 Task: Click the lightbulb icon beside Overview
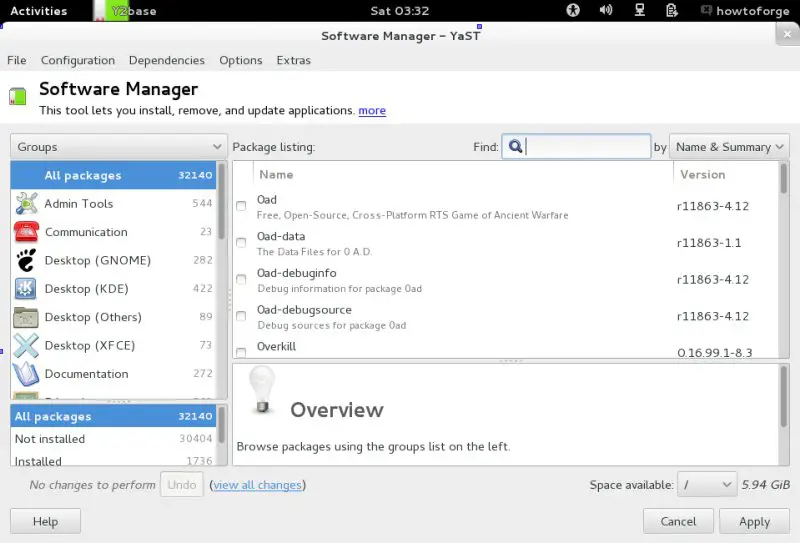pos(262,389)
